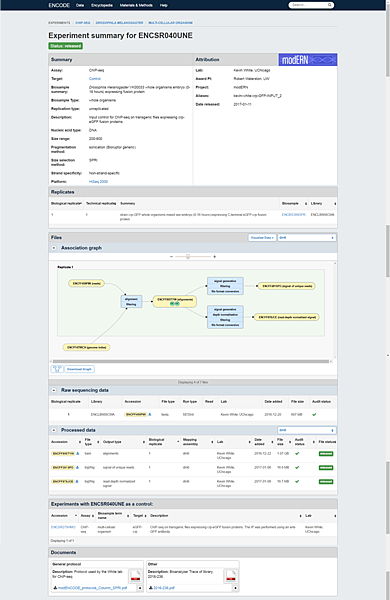
Task: Open the ENCODE home logo
Action: (59, 5)
